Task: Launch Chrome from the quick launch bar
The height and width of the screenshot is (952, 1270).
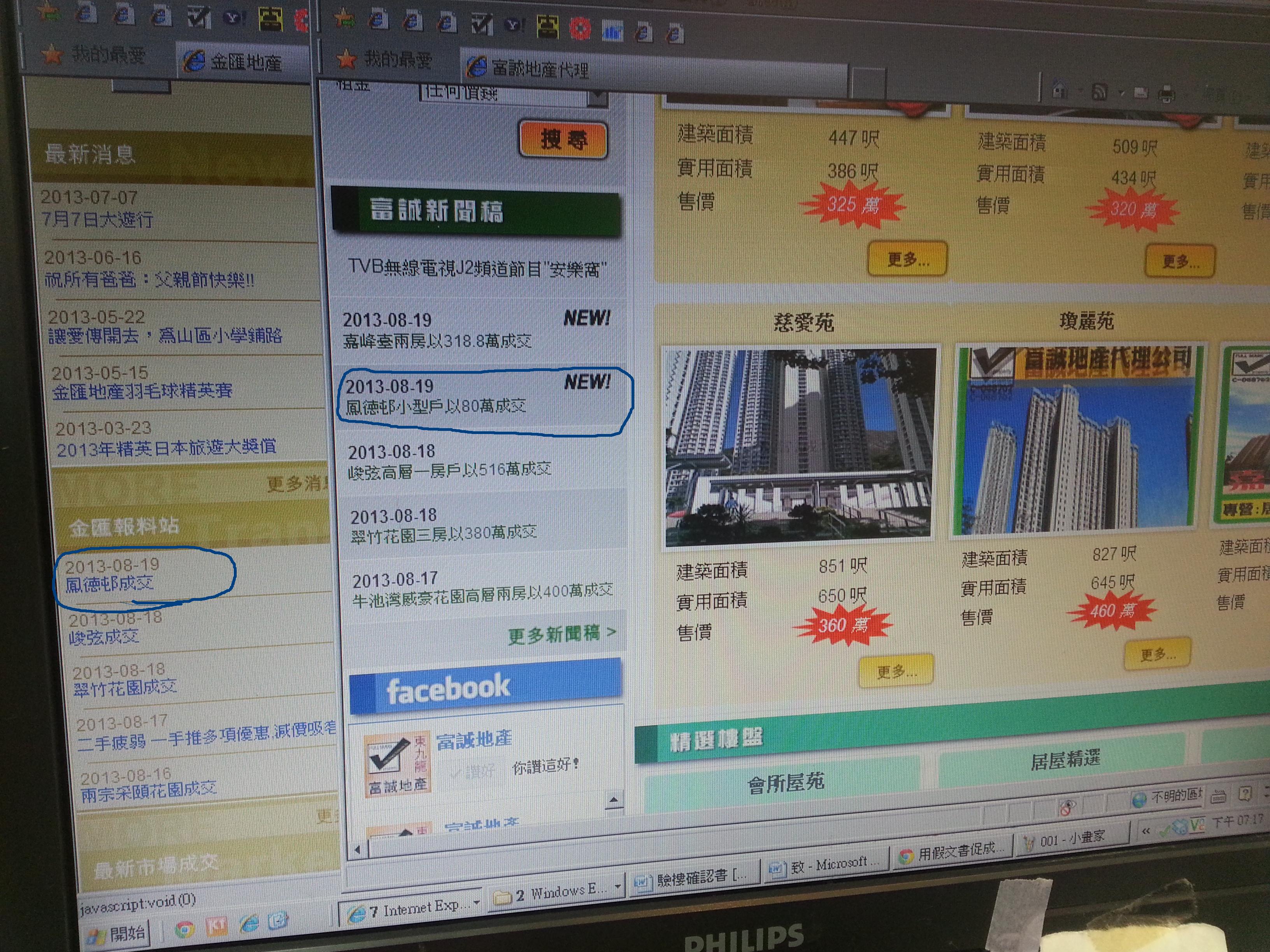Action: pos(184,929)
